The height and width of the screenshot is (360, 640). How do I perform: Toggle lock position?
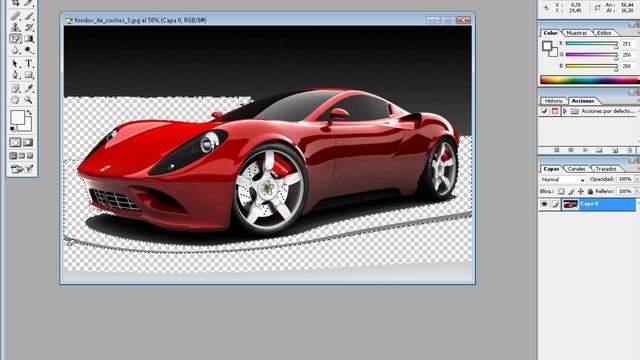point(581,191)
